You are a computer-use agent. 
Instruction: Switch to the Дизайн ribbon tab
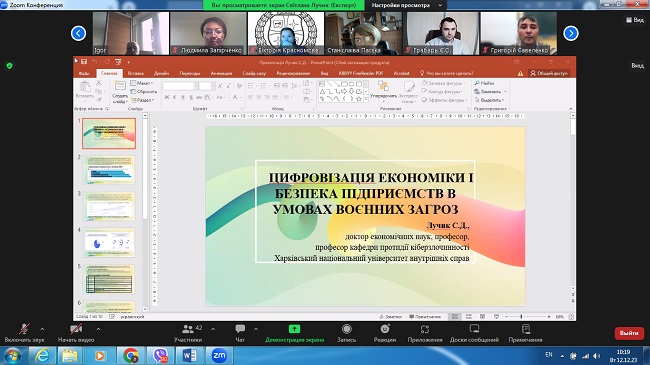pos(161,73)
